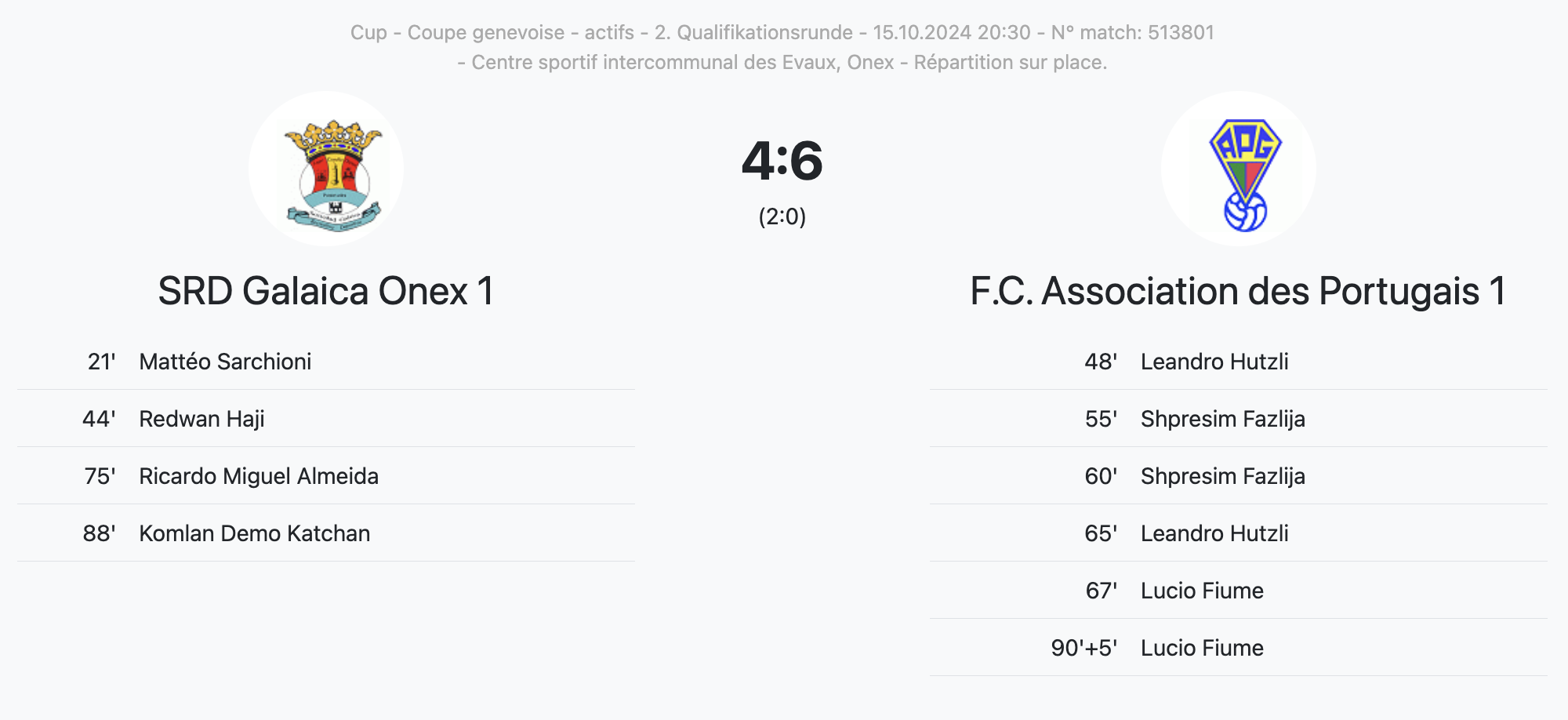Click goal scorer Komlan Demo Katchan
Viewport: 1568px width, 720px height.
[254, 533]
